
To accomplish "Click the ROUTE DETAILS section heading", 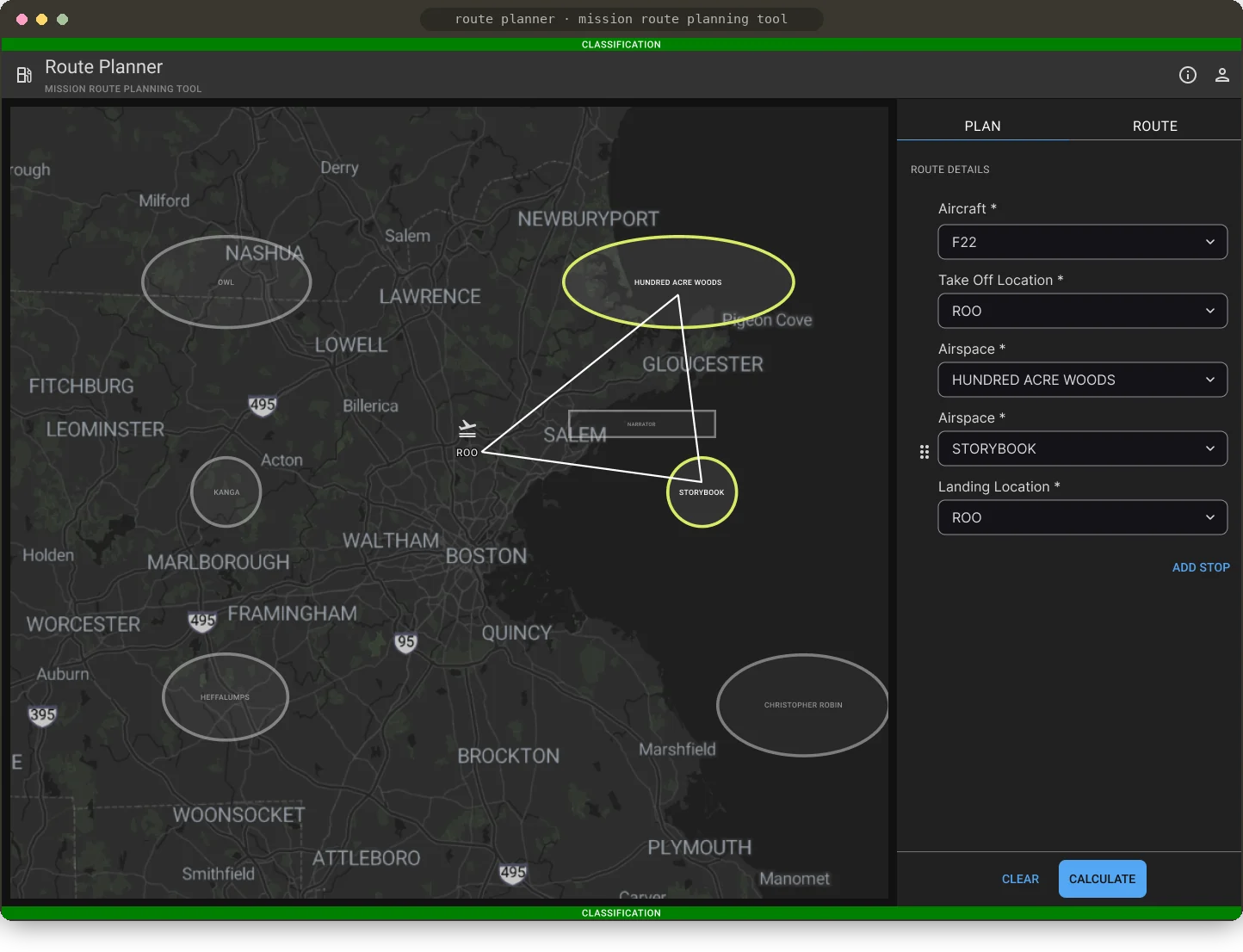I will (950, 170).
